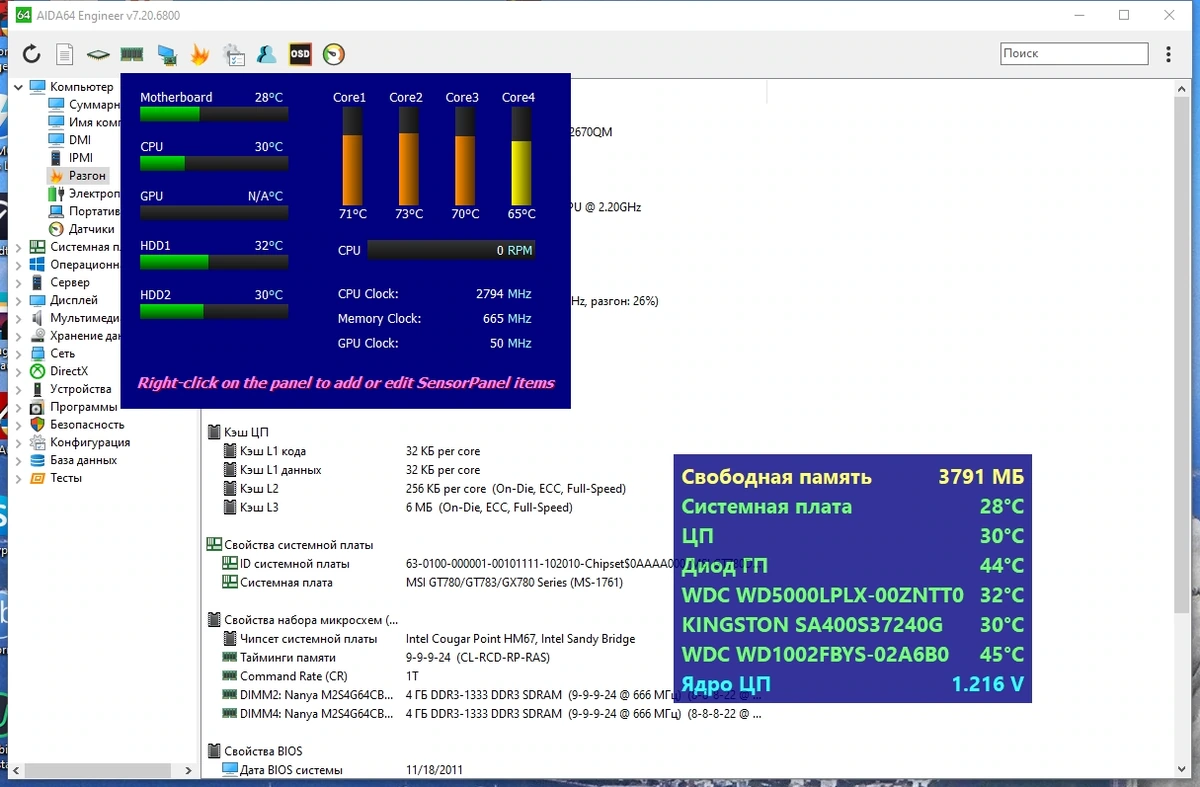Image resolution: width=1200 pixels, height=787 pixels.
Task: Open the Имя компьютера page
Action: click(x=94, y=122)
